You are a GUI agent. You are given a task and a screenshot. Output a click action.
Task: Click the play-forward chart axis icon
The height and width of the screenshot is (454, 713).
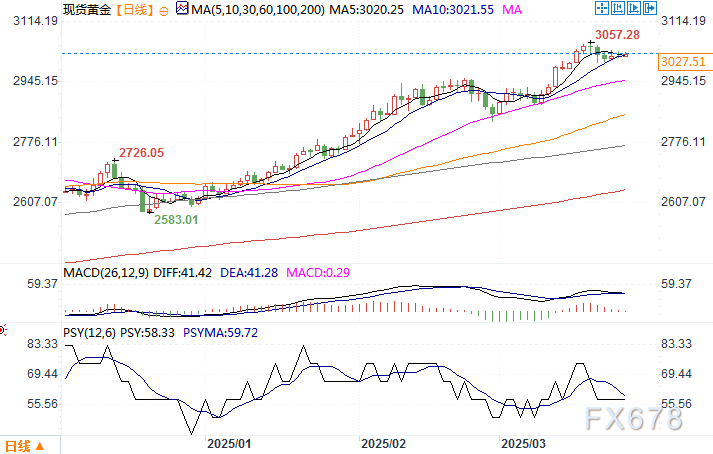[634, 8]
